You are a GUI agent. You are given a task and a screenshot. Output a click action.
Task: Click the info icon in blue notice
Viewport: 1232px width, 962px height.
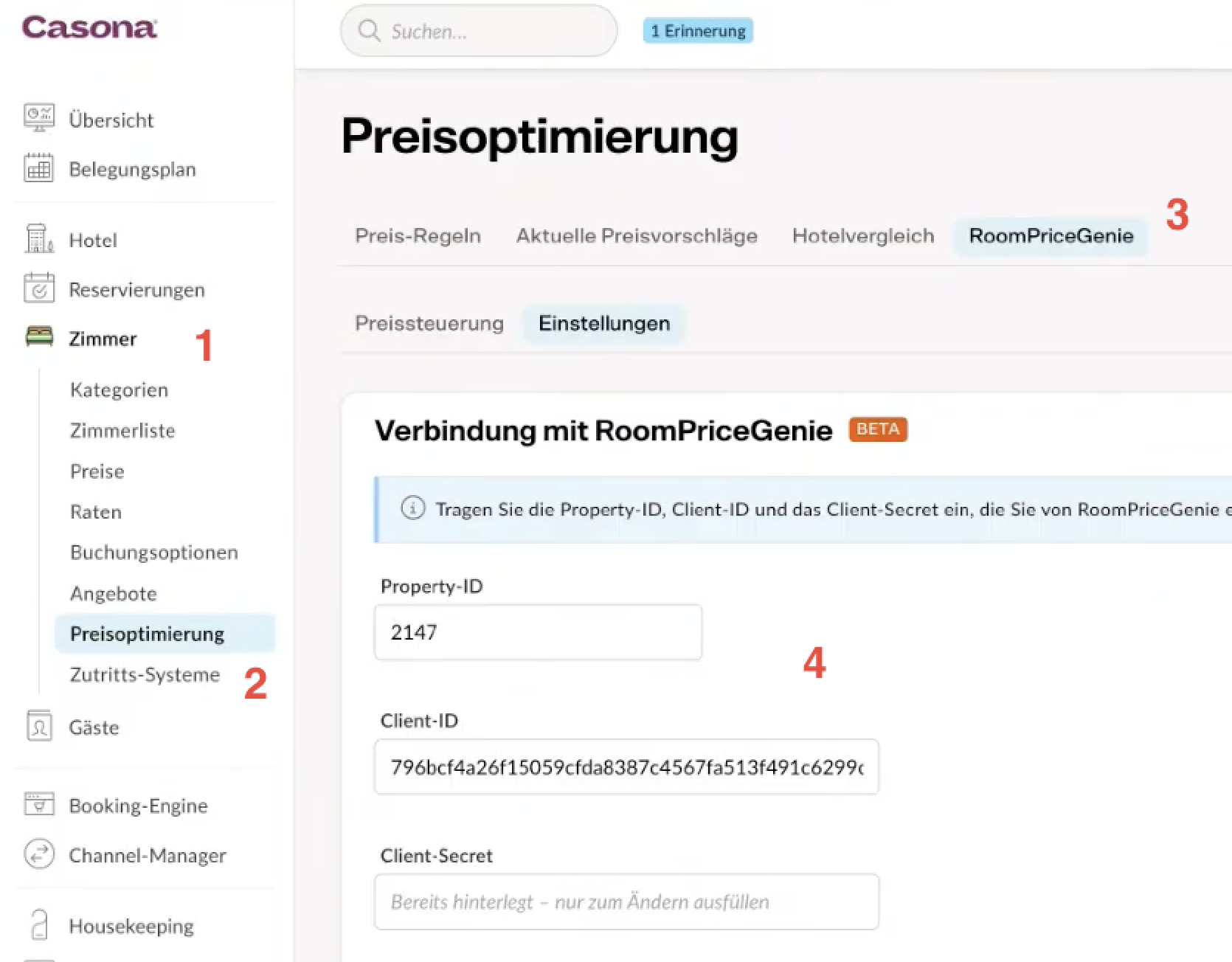(413, 508)
